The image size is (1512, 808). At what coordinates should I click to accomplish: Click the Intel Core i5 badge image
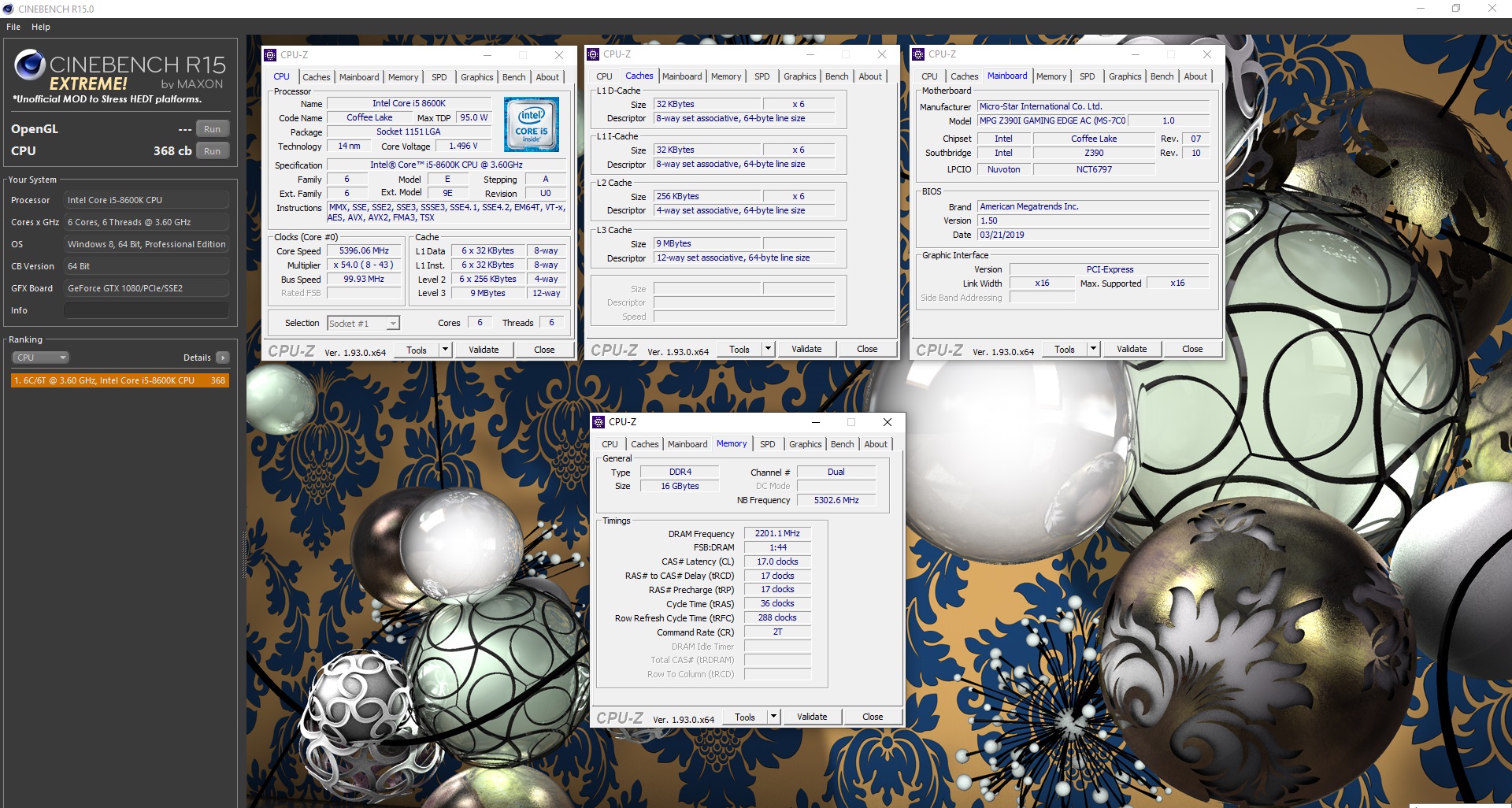[x=532, y=124]
